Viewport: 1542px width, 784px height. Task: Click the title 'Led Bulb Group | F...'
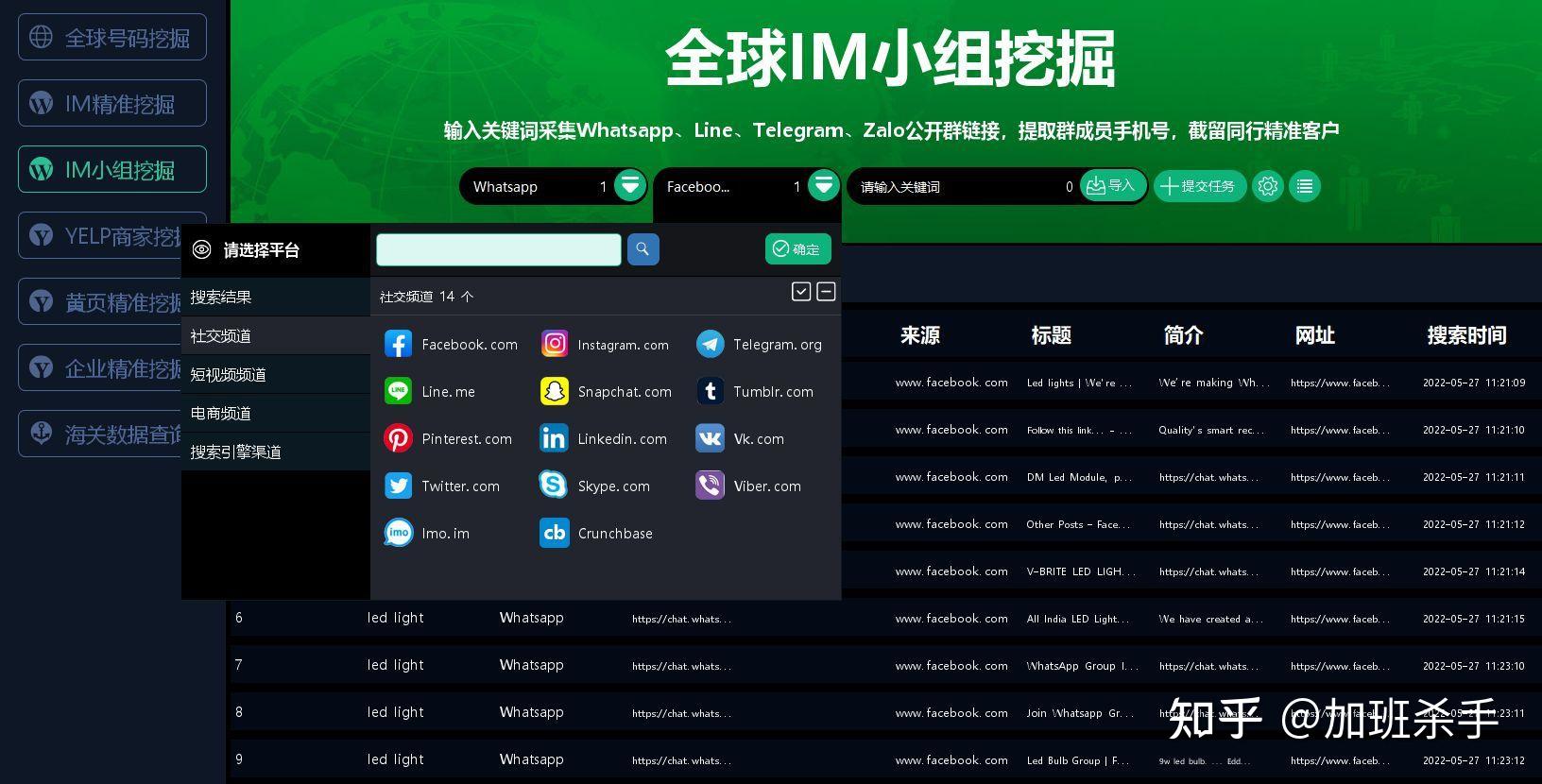tap(1078, 760)
